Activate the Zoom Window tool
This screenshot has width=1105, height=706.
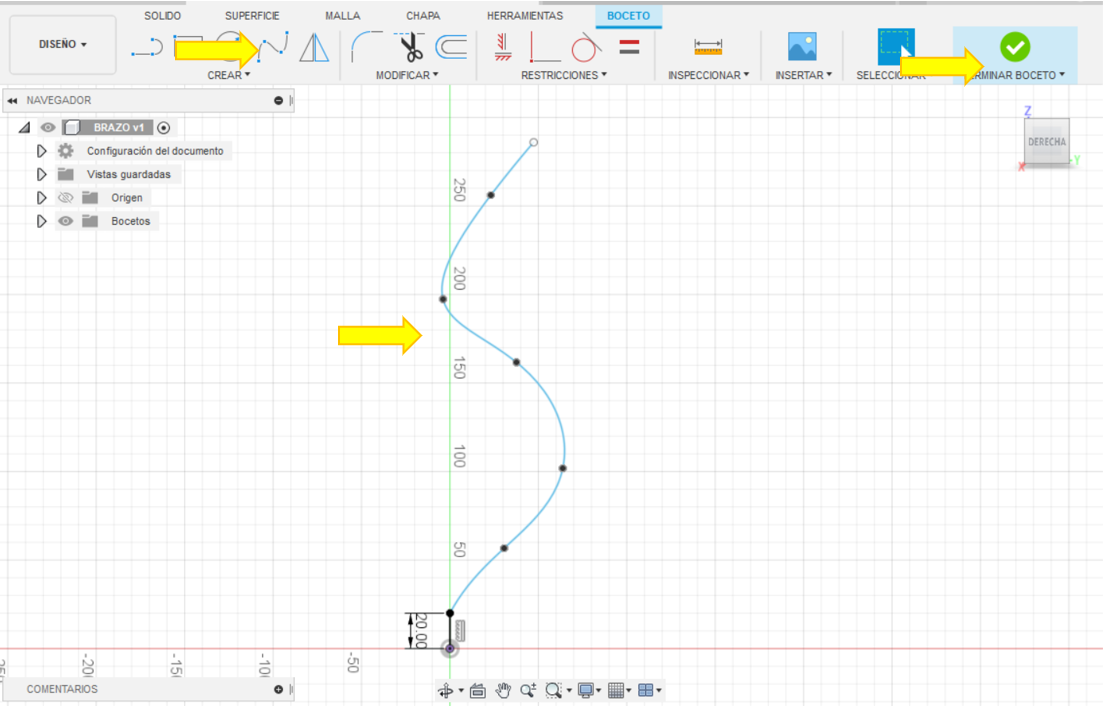click(x=554, y=690)
